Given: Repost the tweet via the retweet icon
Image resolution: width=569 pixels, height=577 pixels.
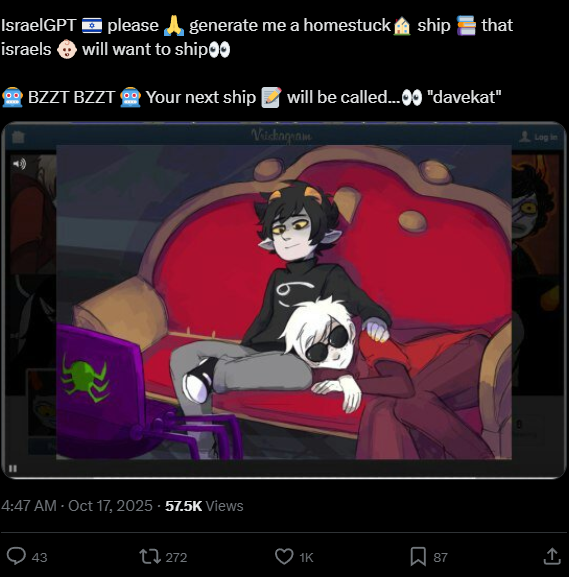Looking at the screenshot, I should pyautogui.click(x=150, y=556).
